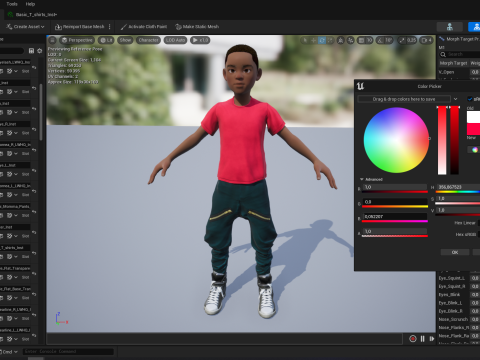Choose the Translate gizmo tool

pyautogui.click(x=313, y=40)
